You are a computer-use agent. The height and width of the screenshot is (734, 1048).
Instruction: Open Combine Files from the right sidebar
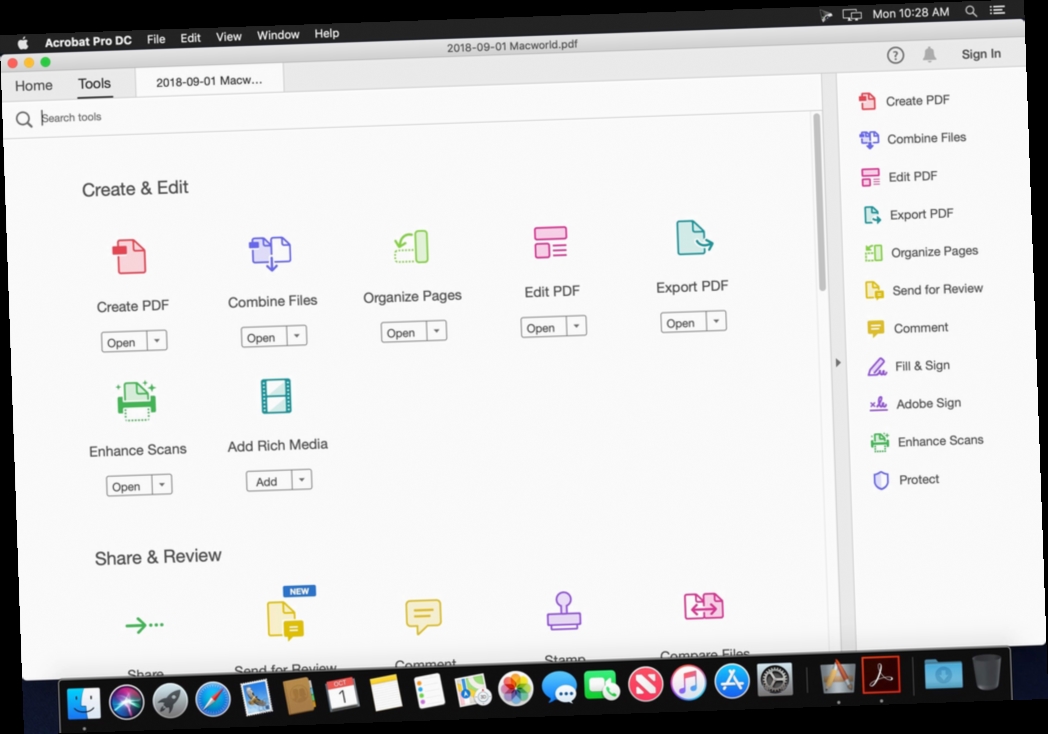[912, 138]
